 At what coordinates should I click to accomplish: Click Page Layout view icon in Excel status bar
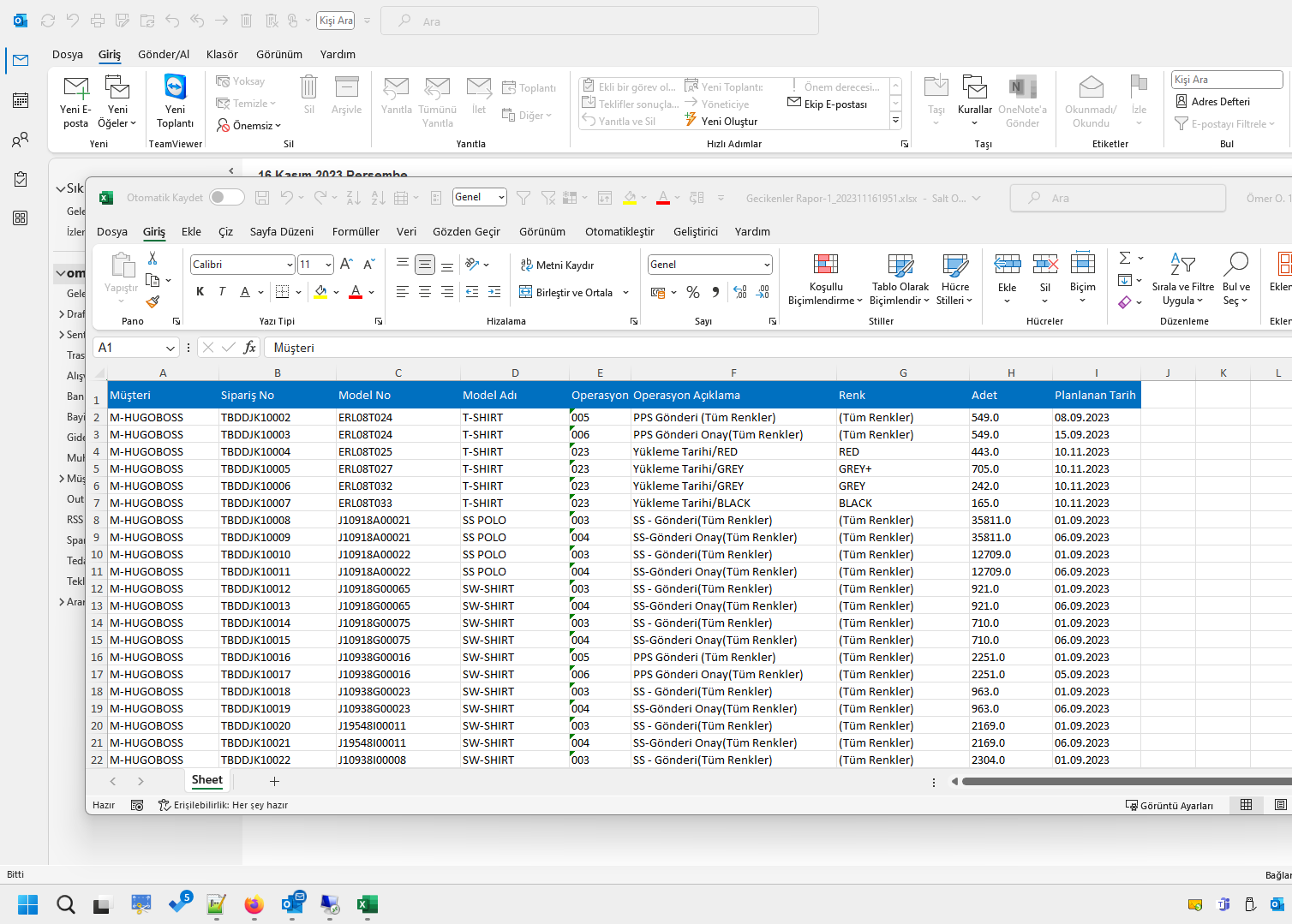pyautogui.click(x=1281, y=805)
